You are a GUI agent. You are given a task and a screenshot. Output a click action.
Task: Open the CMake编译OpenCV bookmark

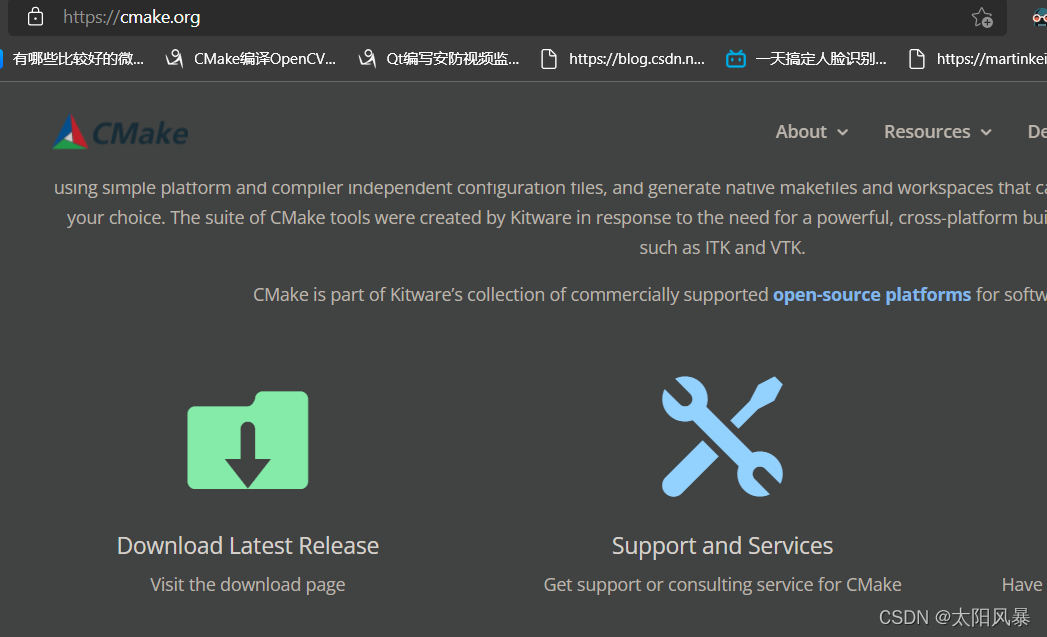coord(250,59)
